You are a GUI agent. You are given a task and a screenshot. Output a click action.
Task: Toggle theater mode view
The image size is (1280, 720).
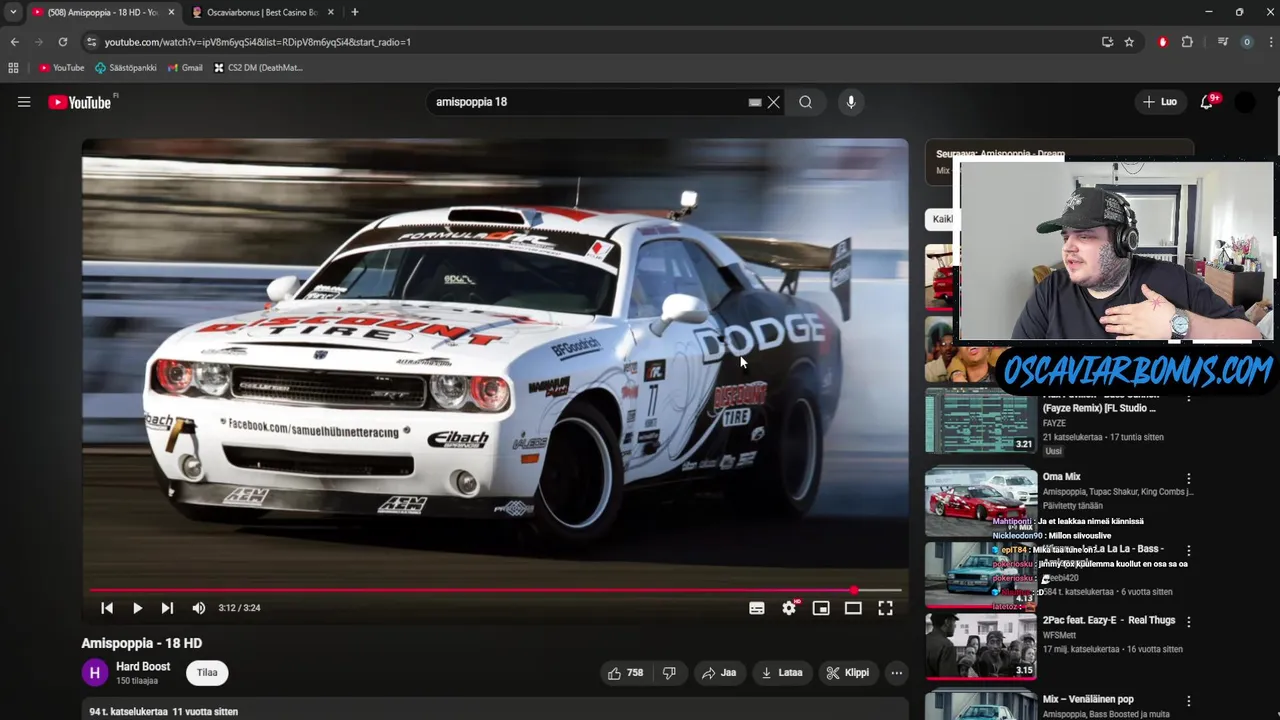click(853, 608)
